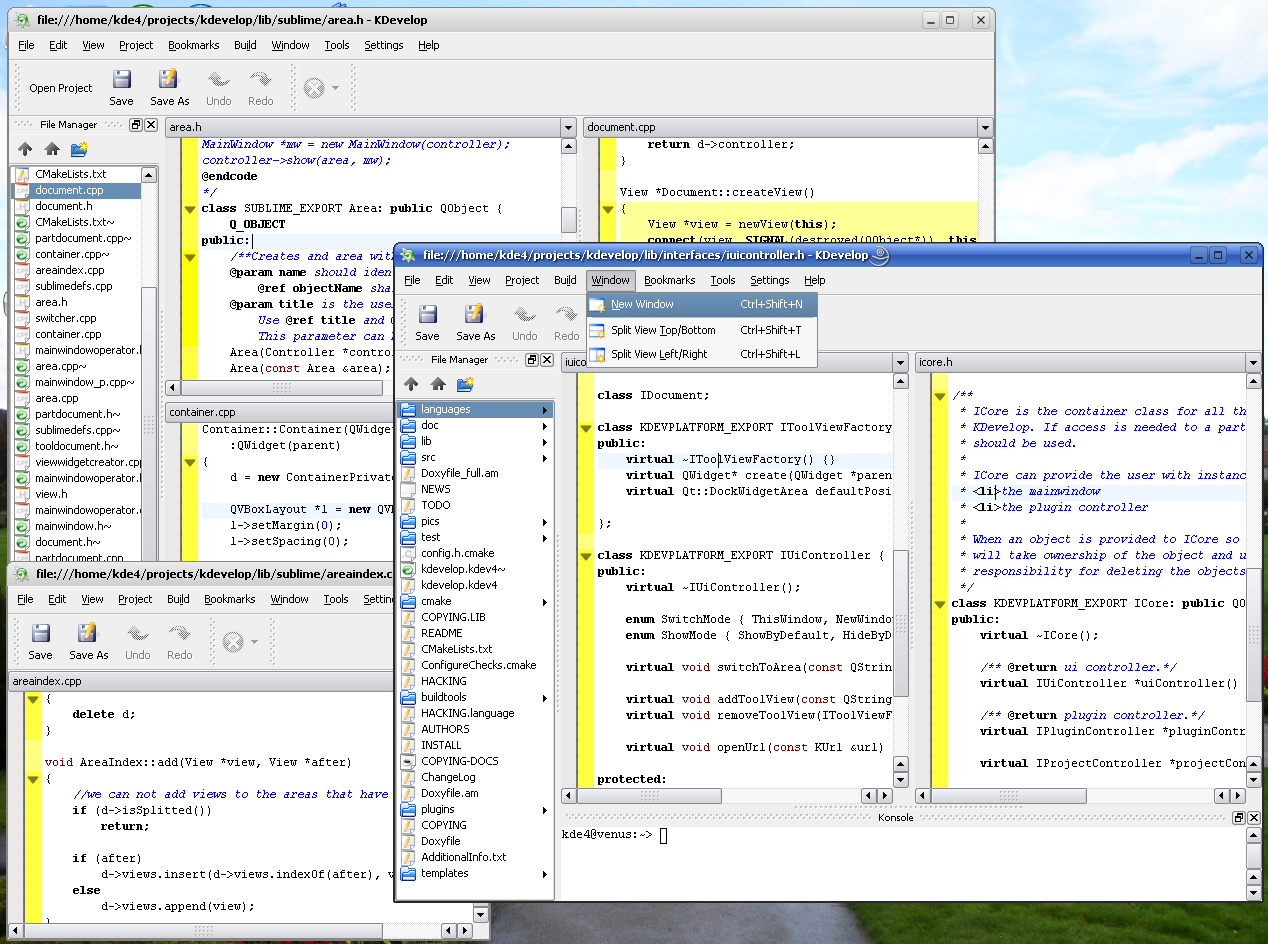Expand the plugins folder submenu arrow
The width and height of the screenshot is (1268, 944).
click(545, 810)
